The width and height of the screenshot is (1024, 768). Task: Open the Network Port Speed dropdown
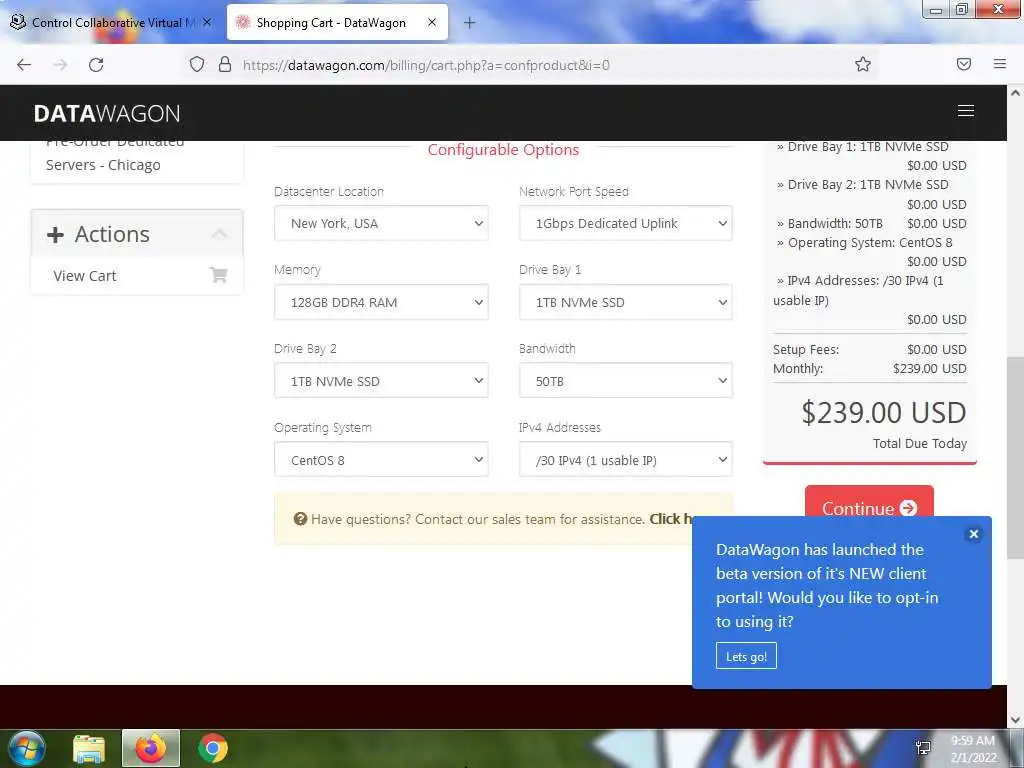coord(626,223)
